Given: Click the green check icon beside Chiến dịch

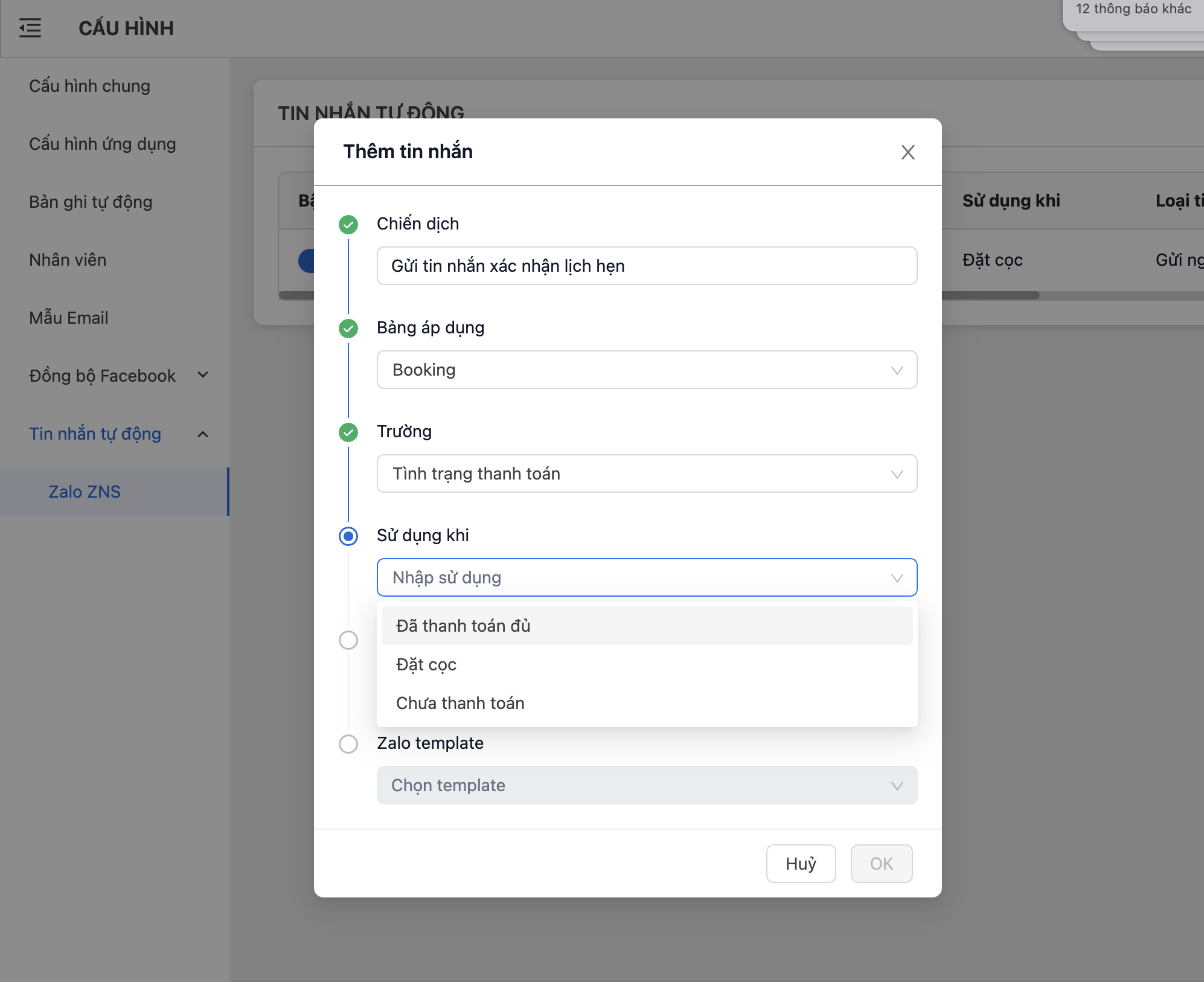Looking at the screenshot, I should pos(348,225).
